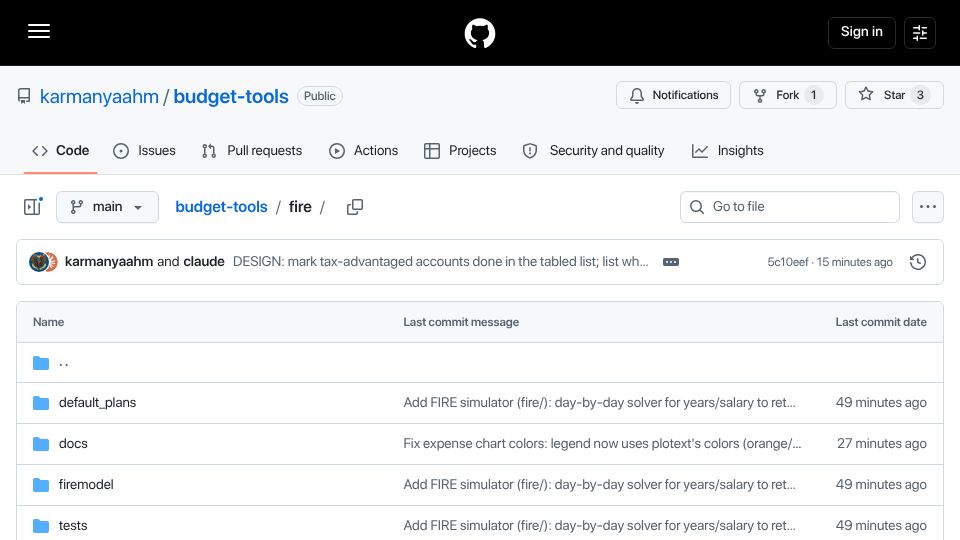Viewport: 960px width, 540px height.
Task: Click the commit author avatars
Action: pyautogui.click(x=43, y=261)
